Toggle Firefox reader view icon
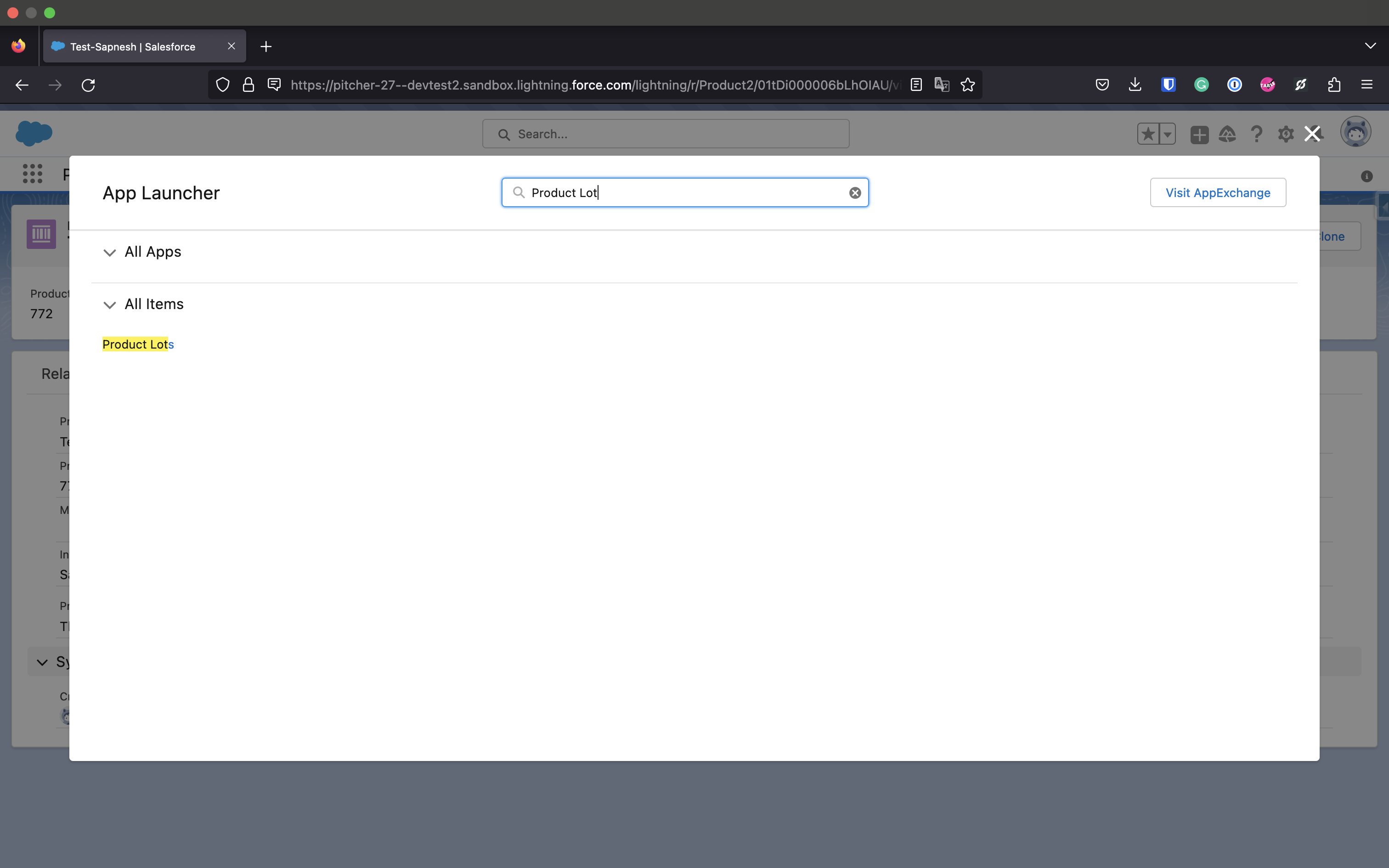The height and width of the screenshot is (868, 1389). coord(916,85)
